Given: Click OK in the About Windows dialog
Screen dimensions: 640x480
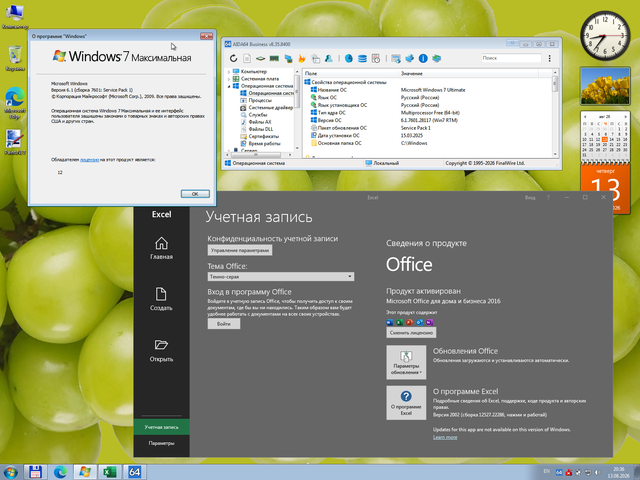Looking at the screenshot, I should click(x=195, y=194).
